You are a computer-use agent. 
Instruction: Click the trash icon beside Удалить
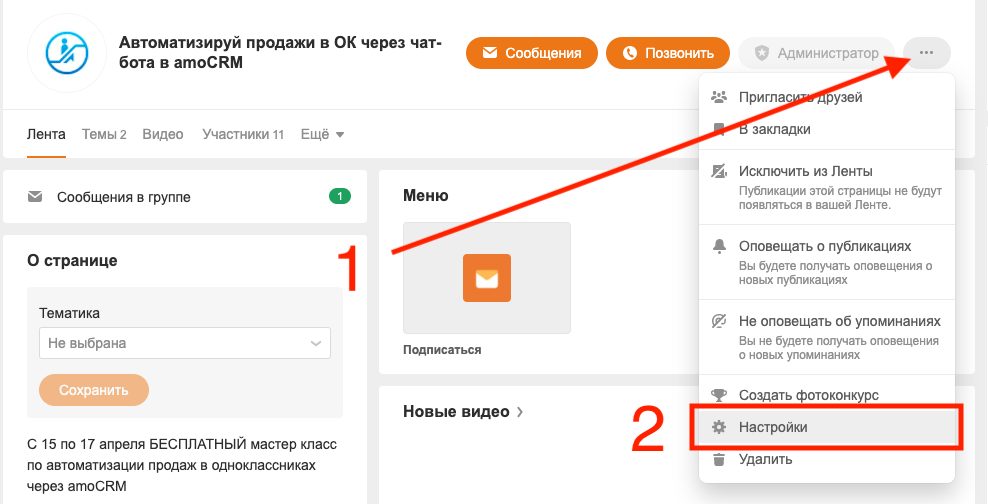[718, 459]
